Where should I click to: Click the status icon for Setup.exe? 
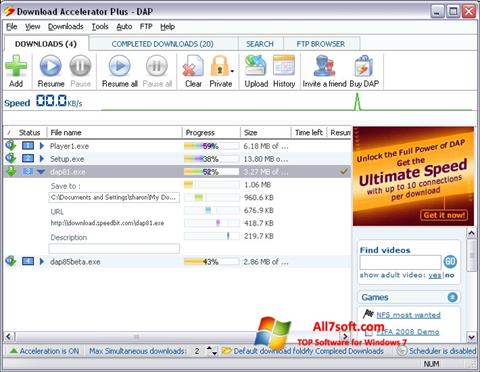(x=11, y=159)
